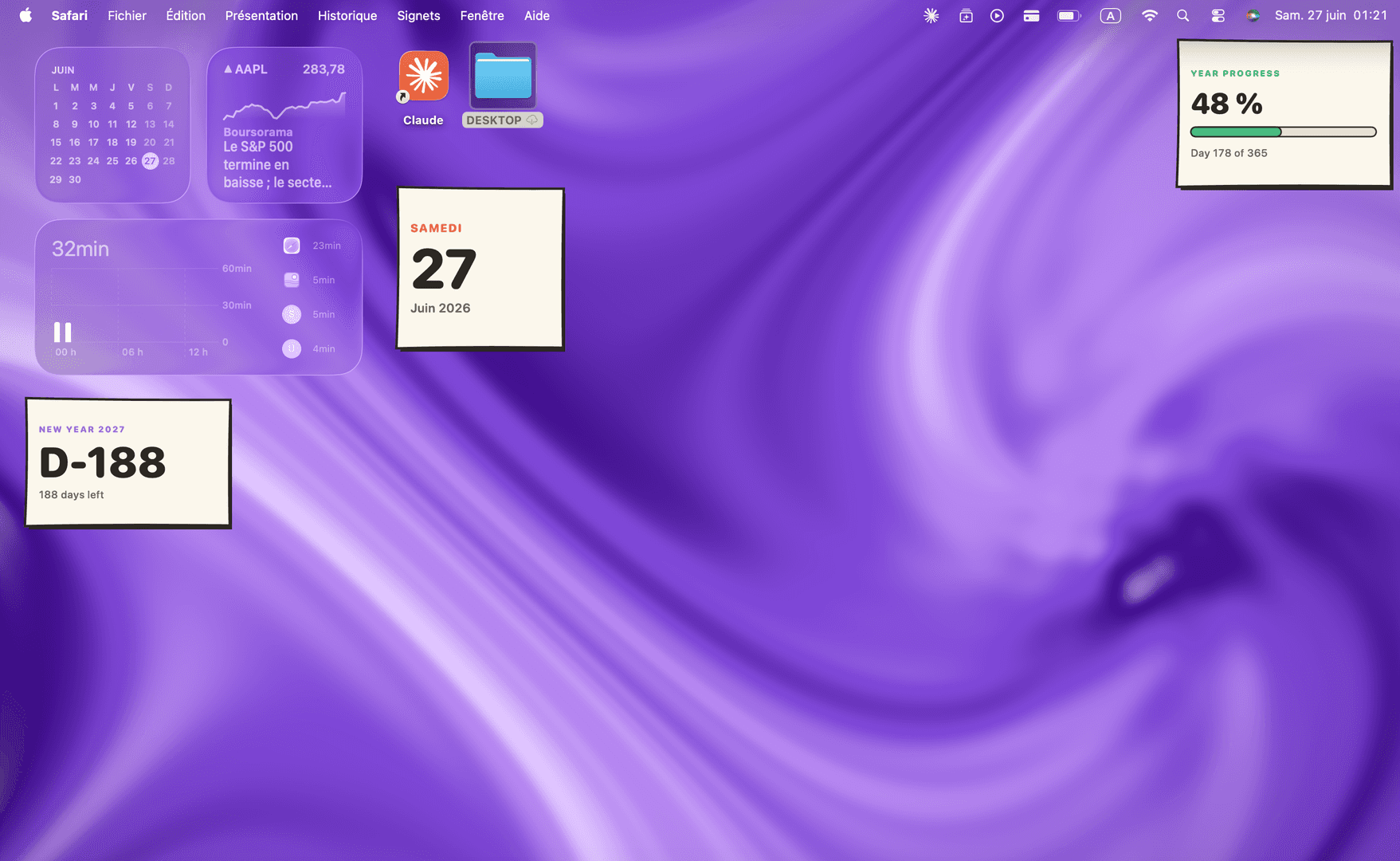Open the Safari application menu
The width and height of the screenshot is (1400, 861).
(69, 15)
